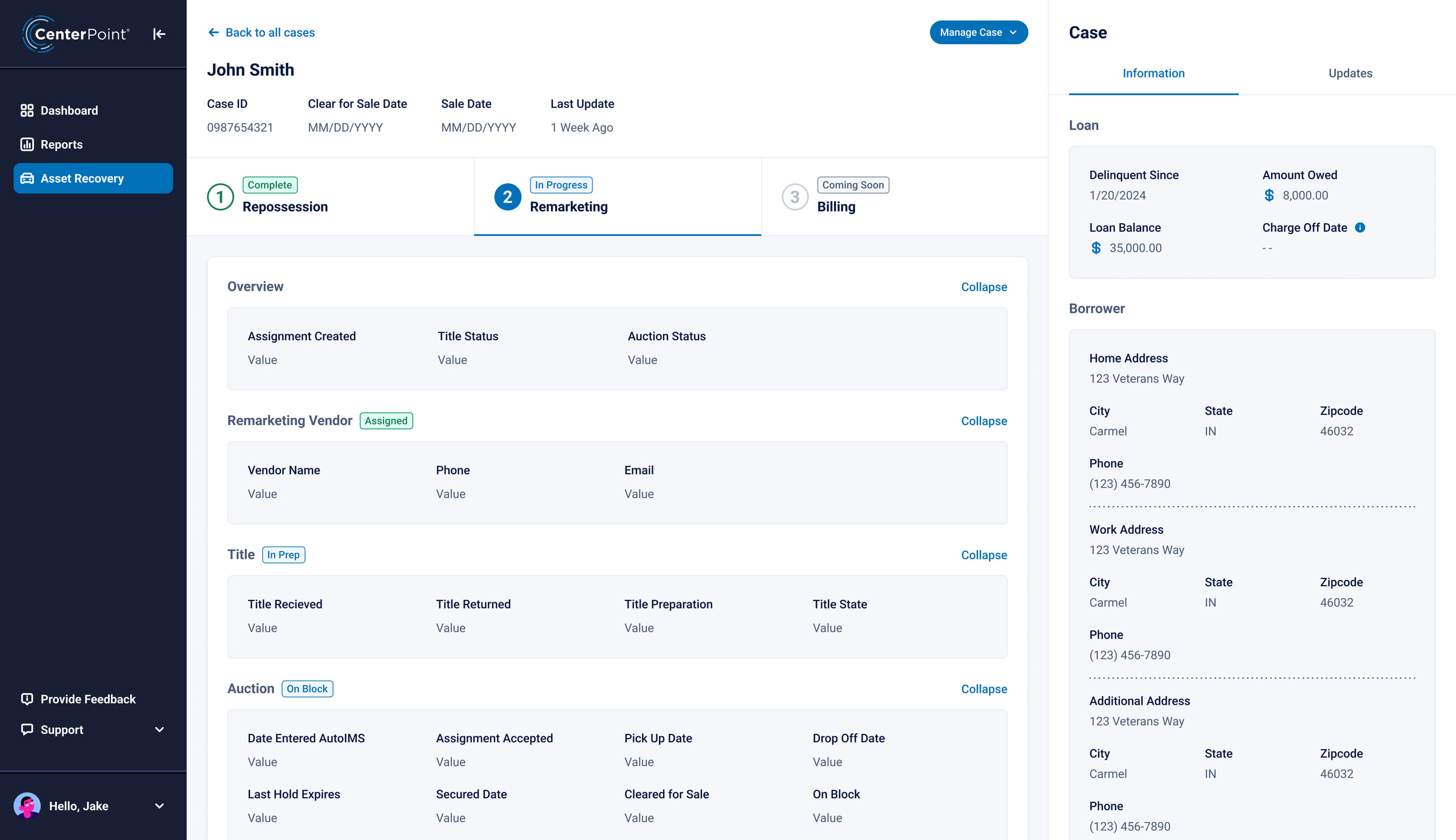Click the Dashboard grid icon
The height and width of the screenshot is (840, 1456).
coord(27,110)
